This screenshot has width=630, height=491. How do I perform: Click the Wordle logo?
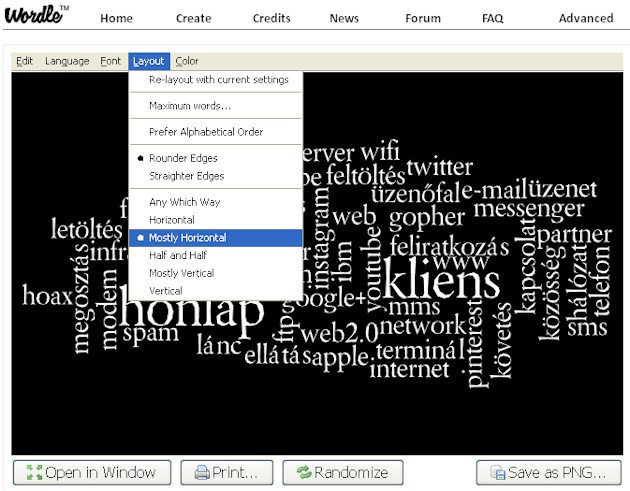click(36, 14)
